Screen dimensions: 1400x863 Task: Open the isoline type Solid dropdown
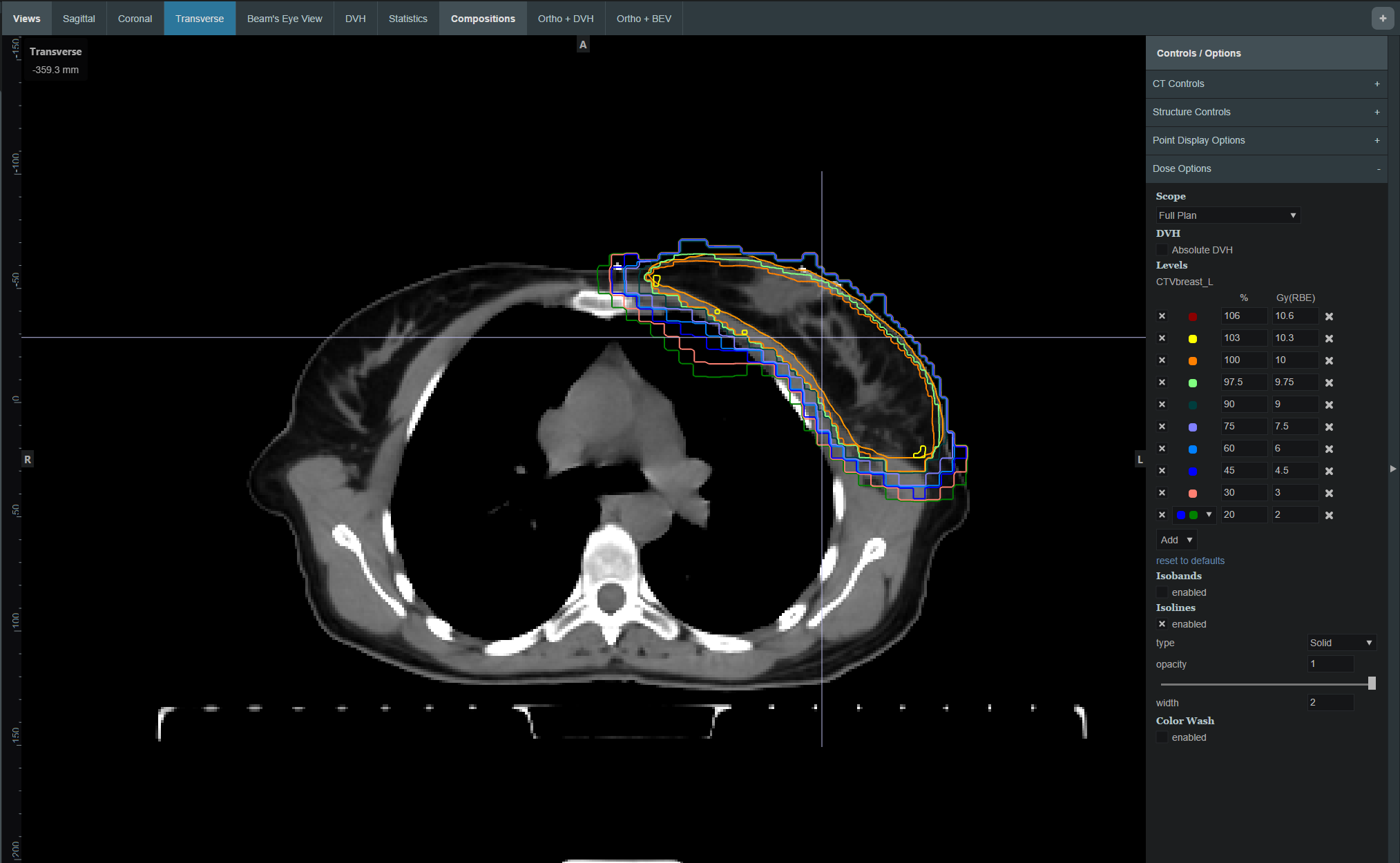coord(1341,643)
